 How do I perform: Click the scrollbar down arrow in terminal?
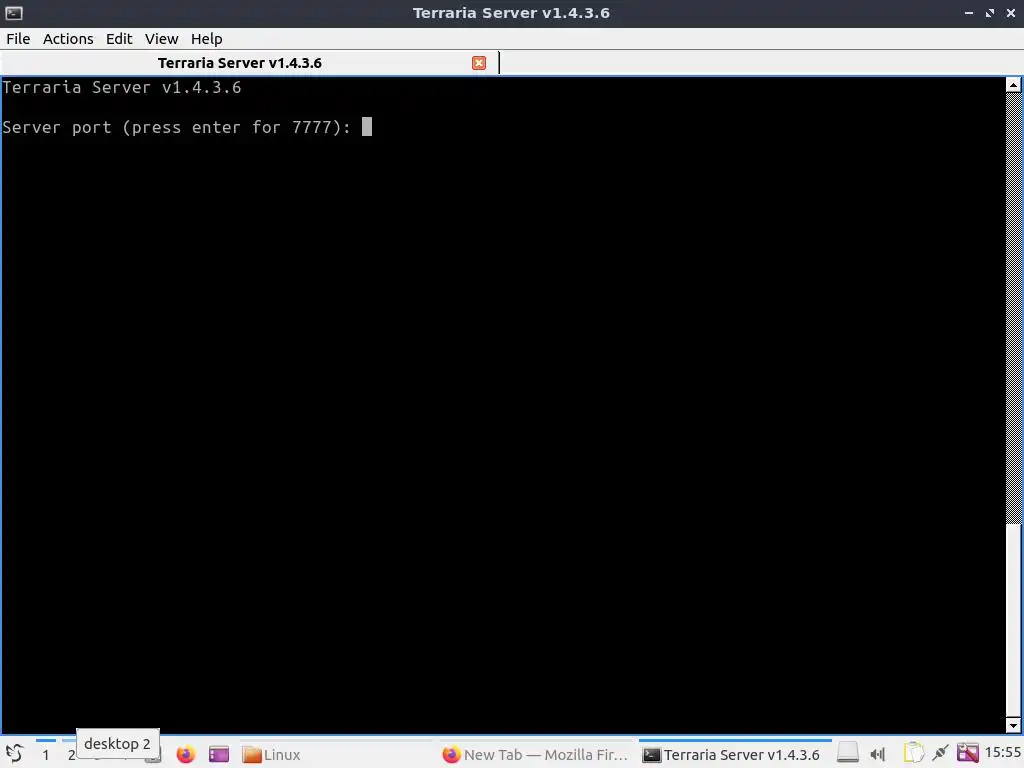pyautogui.click(x=1013, y=725)
